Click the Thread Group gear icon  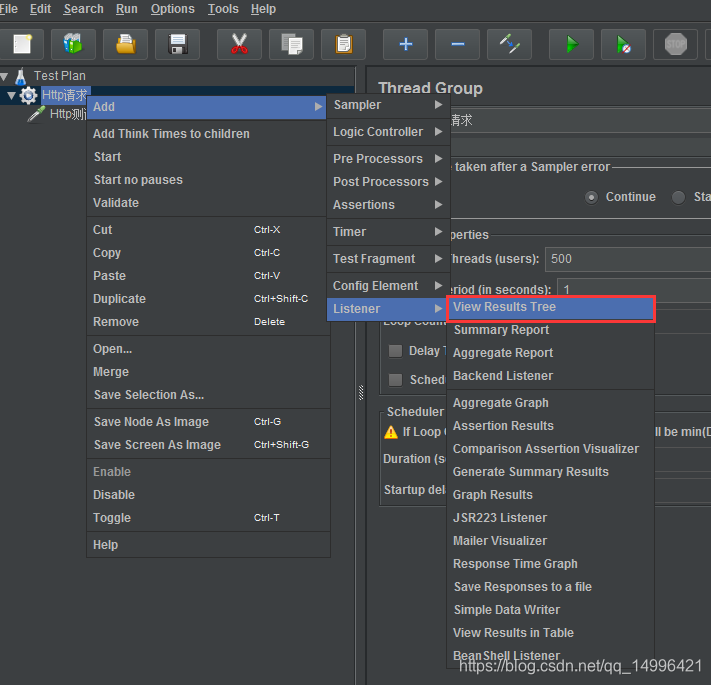coord(29,95)
